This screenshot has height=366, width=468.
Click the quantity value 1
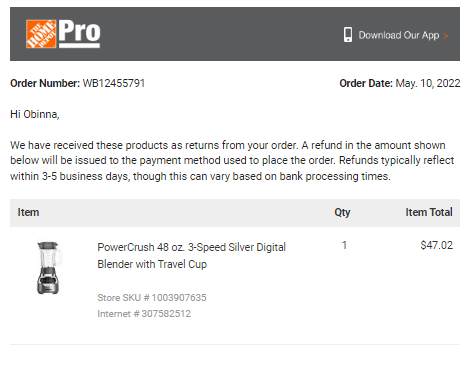344,245
